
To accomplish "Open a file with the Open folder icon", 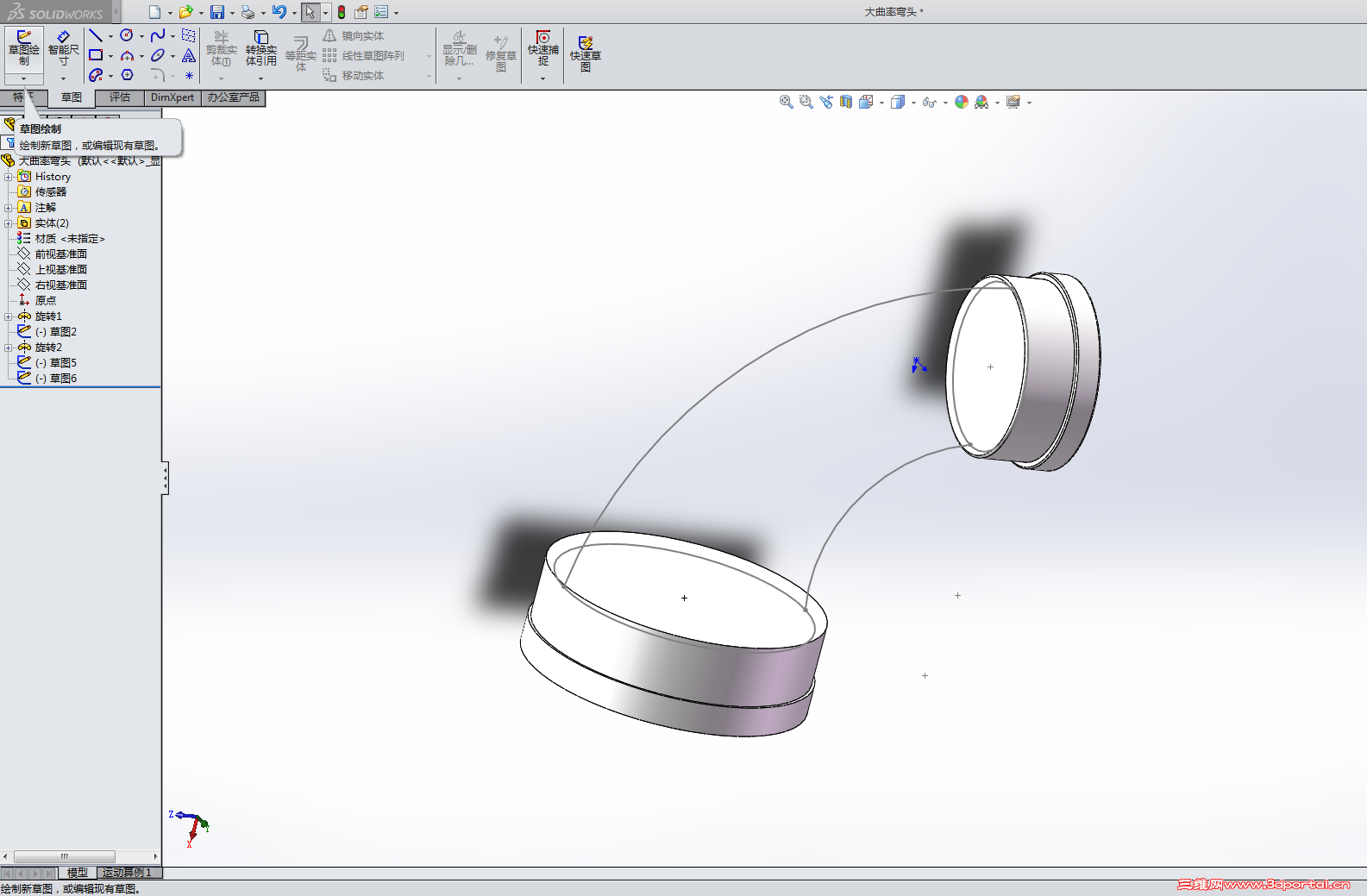I will coord(185,12).
